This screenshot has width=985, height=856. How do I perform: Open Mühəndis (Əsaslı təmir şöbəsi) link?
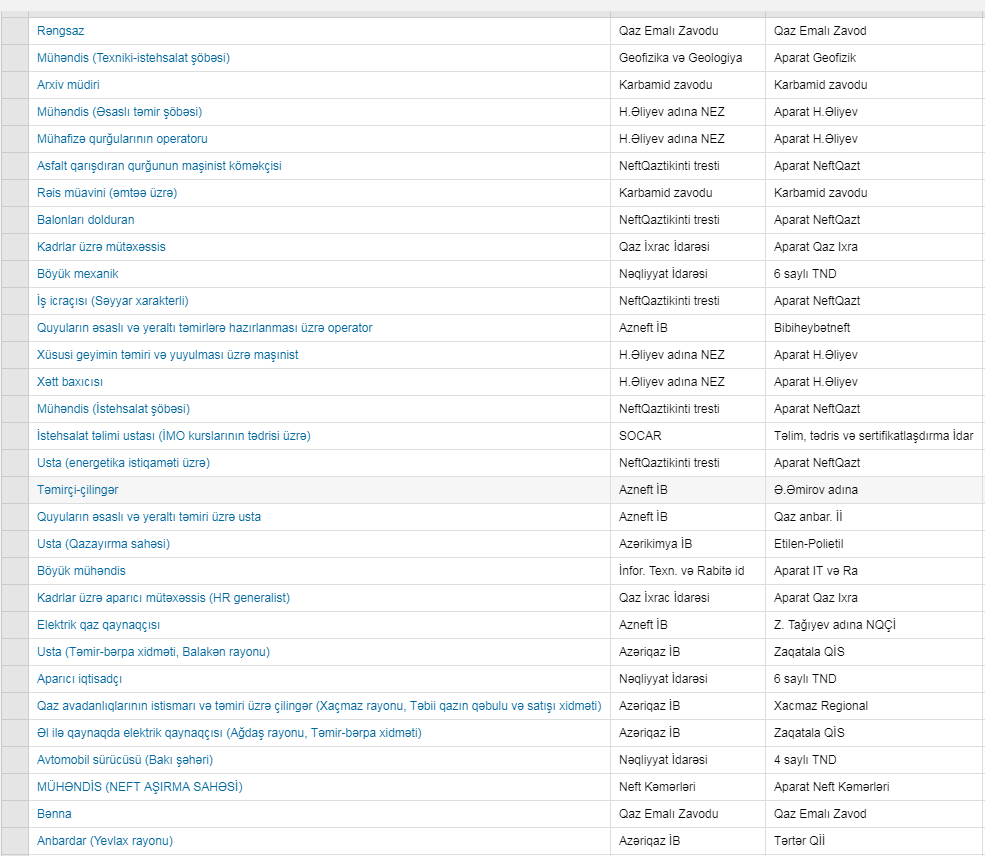coord(119,112)
